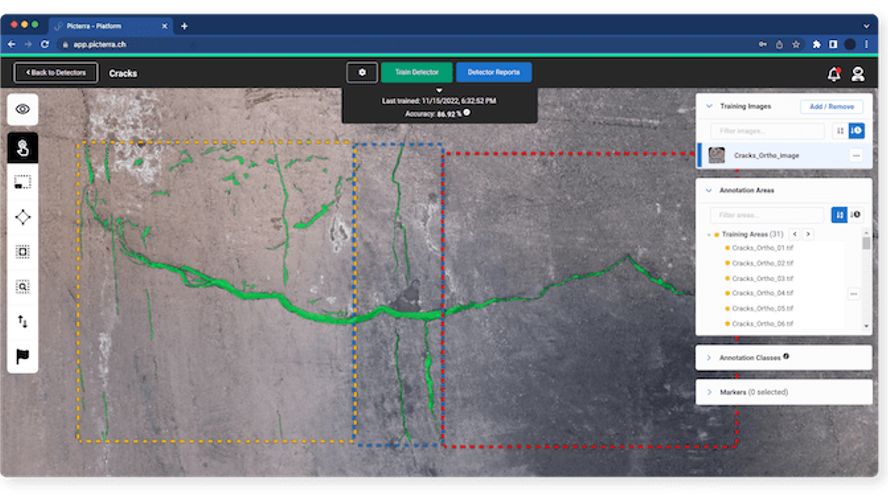
Task: Choose the magnifier area detection tool
Action: pyautogui.click(x=22, y=286)
